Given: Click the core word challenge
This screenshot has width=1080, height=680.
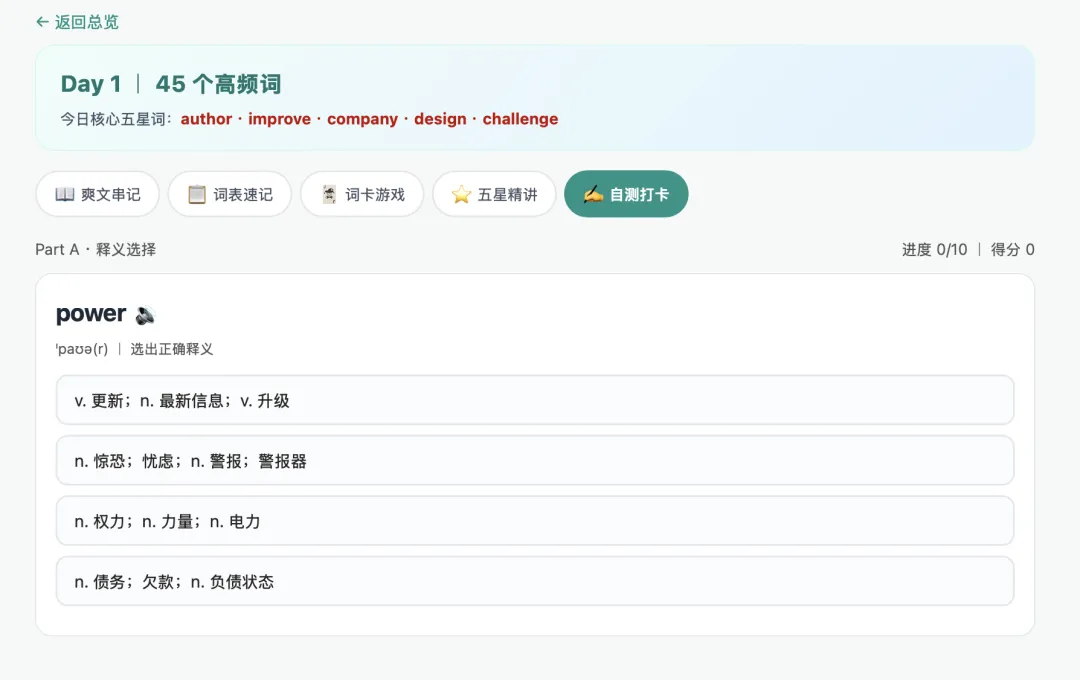Looking at the screenshot, I should (520, 119).
